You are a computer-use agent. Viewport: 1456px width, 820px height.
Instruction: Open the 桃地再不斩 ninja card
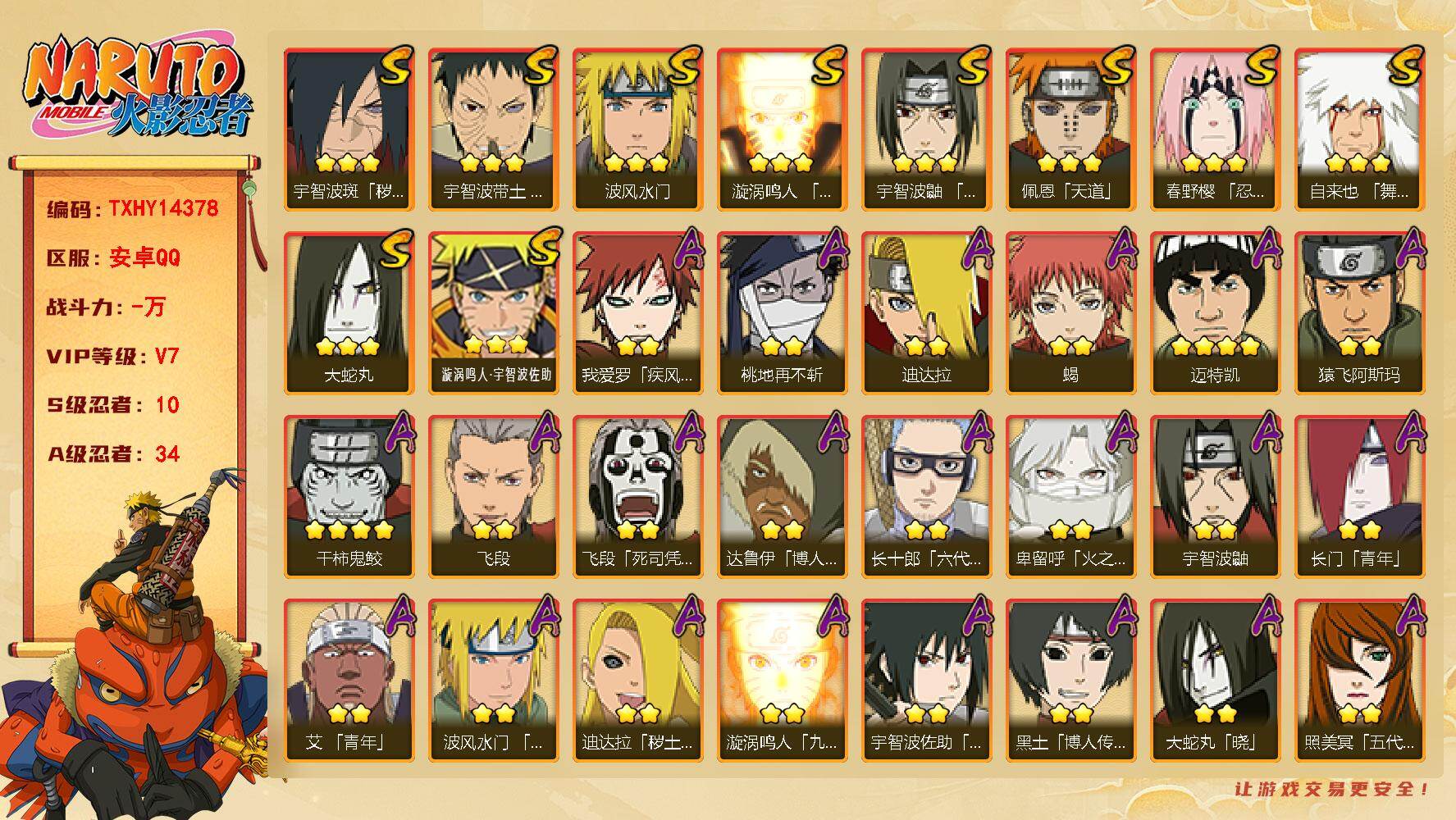pyautogui.click(x=782, y=312)
